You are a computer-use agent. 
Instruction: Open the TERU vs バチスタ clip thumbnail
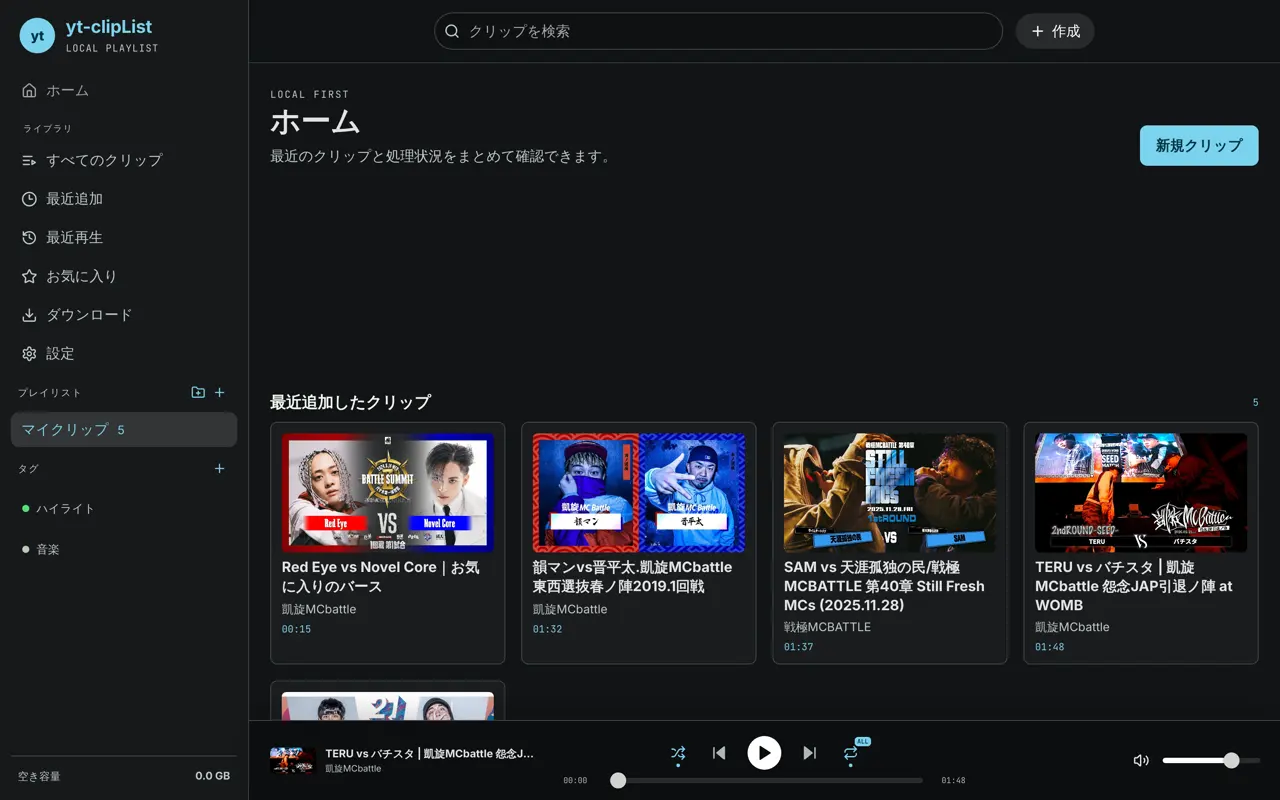(x=1141, y=493)
